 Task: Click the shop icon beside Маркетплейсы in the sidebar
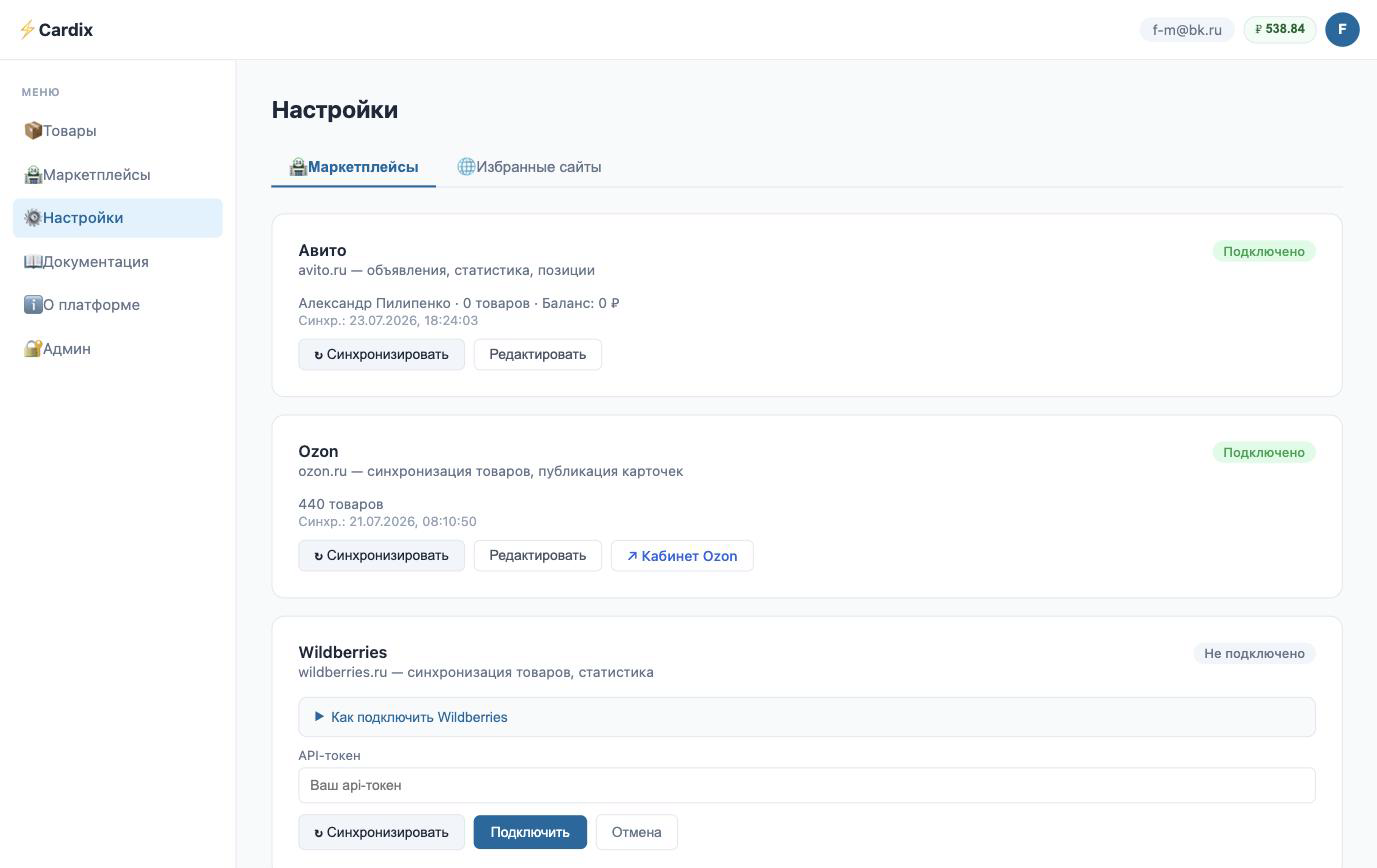pos(32,175)
